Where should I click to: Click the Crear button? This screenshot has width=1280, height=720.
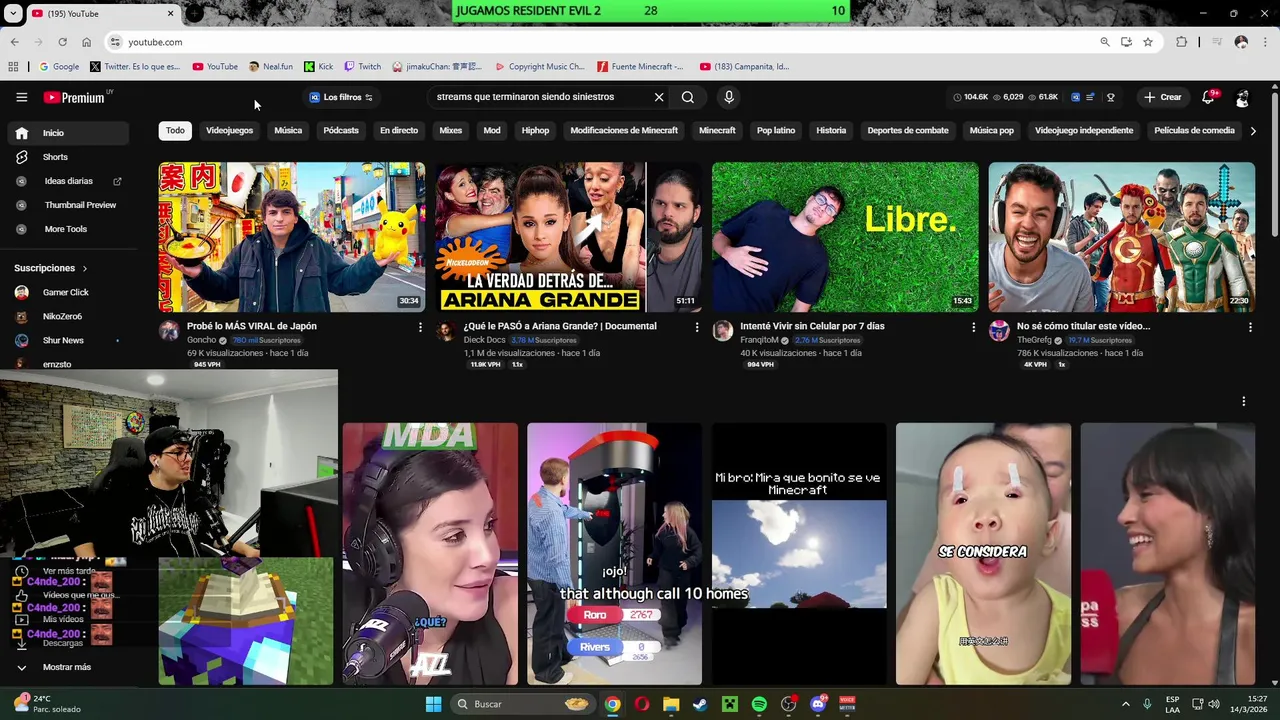[1163, 97]
